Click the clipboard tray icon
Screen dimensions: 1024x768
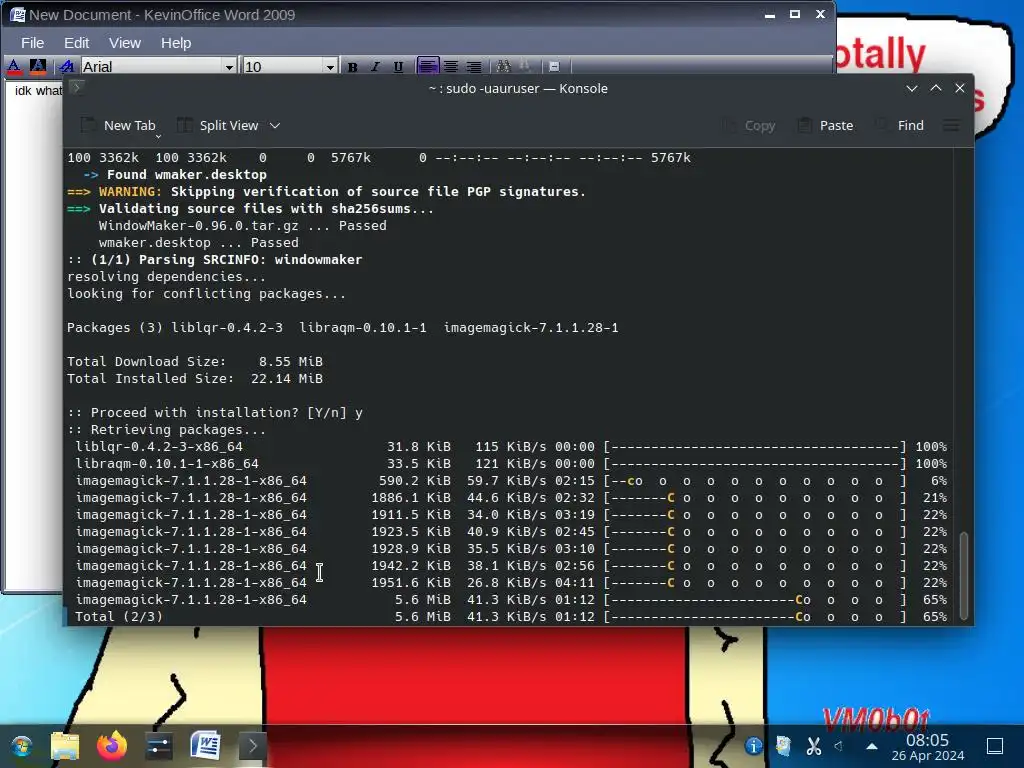pyautogui.click(x=784, y=746)
